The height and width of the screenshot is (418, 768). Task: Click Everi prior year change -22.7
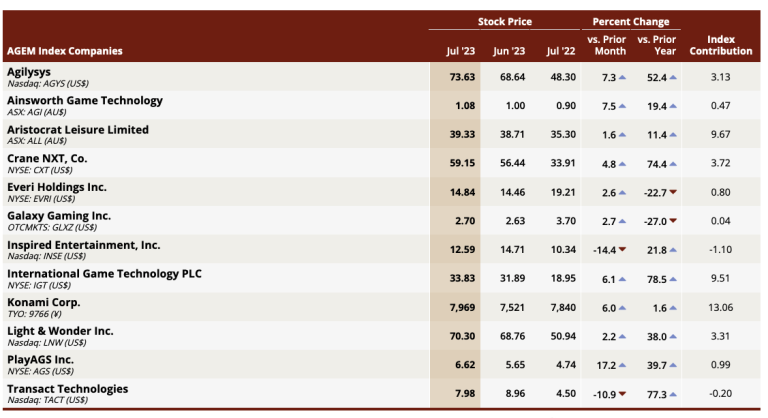click(x=655, y=193)
